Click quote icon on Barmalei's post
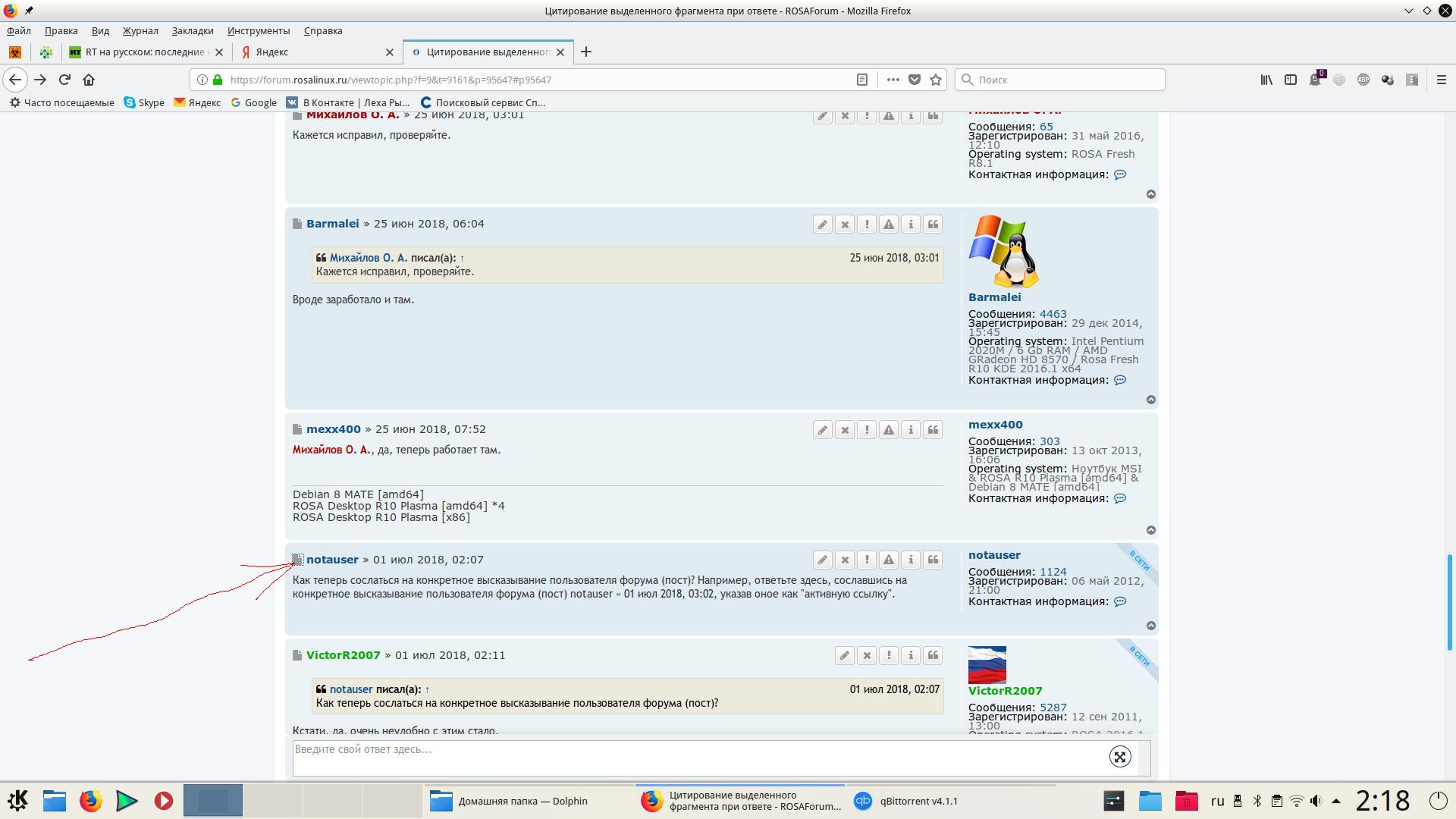Screen dimensions: 1456x819 click(933, 224)
